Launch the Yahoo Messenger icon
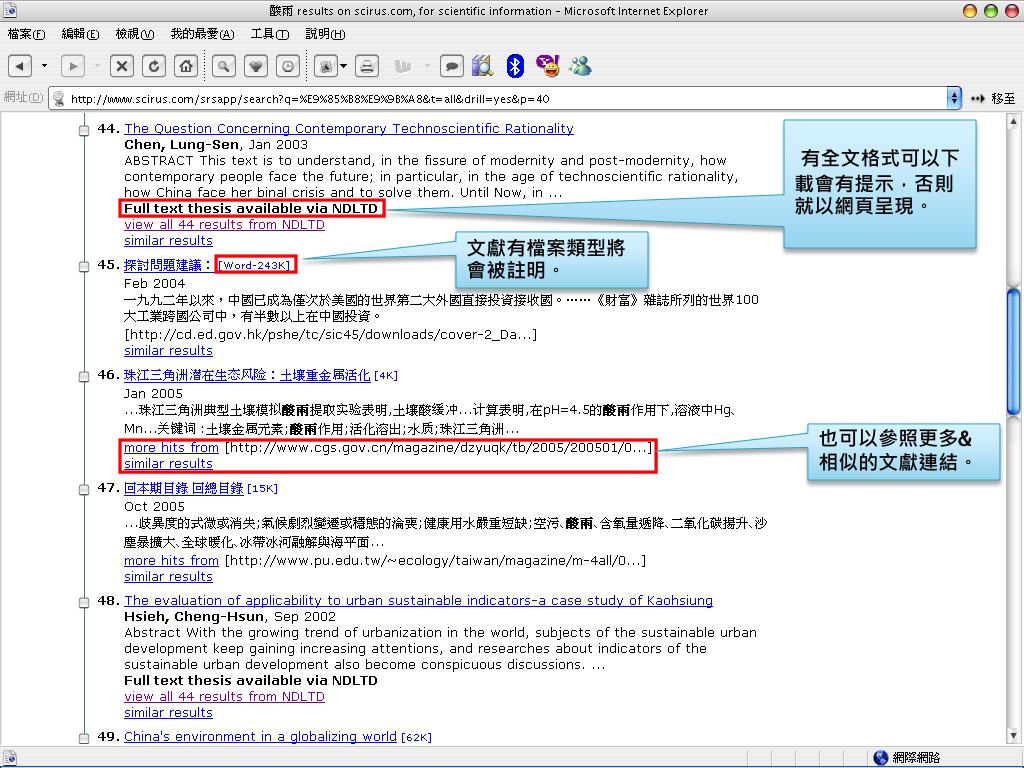The image size is (1024, 768). tap(547, 66)
